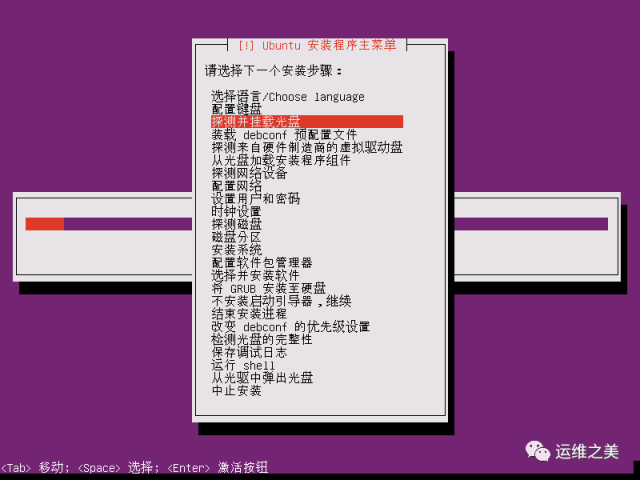Select the 结束安装进程 entry
Screen dimensions: 640x480
[x=249, y=313]
